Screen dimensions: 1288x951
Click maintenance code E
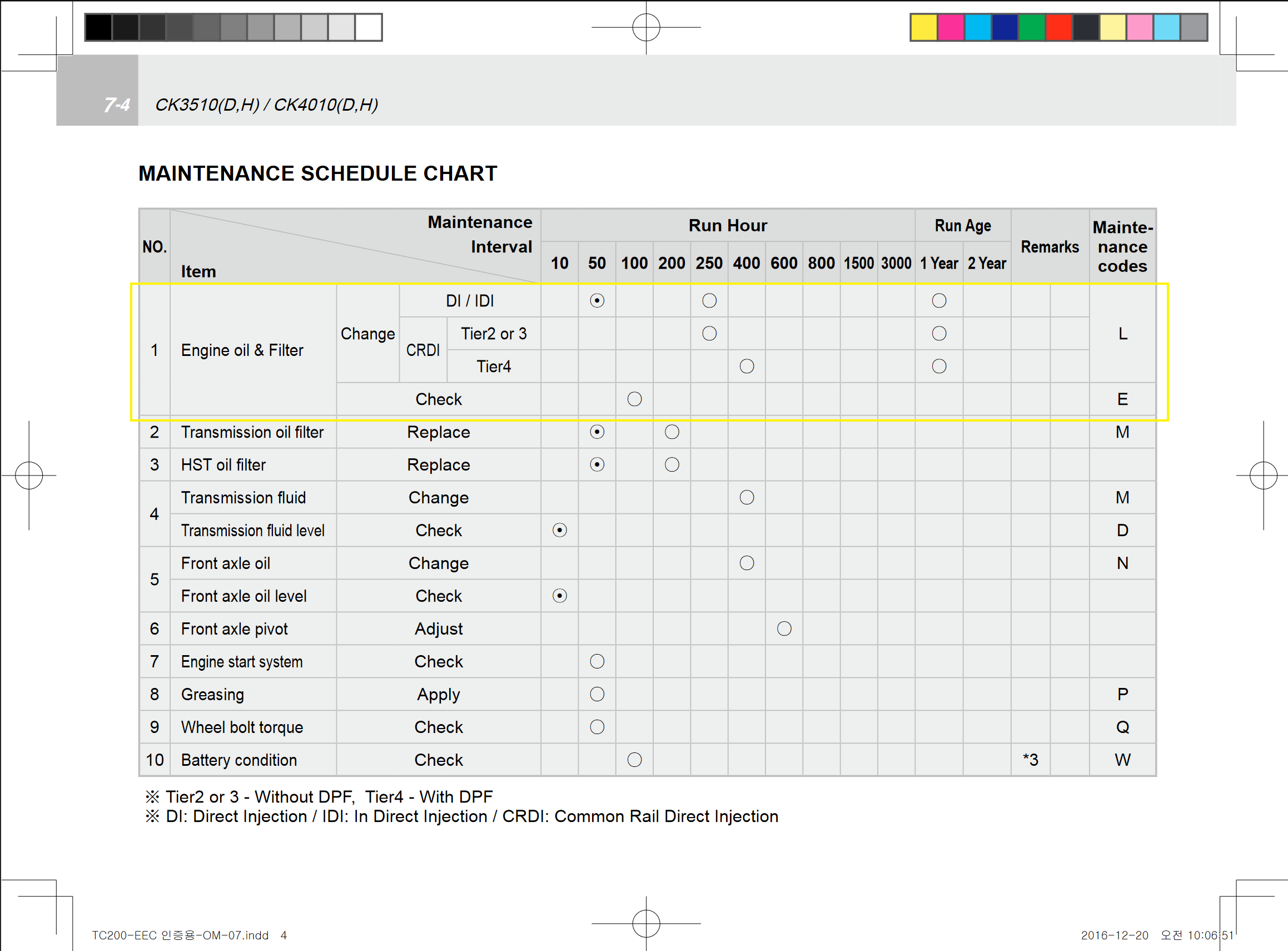point(1122,399)
